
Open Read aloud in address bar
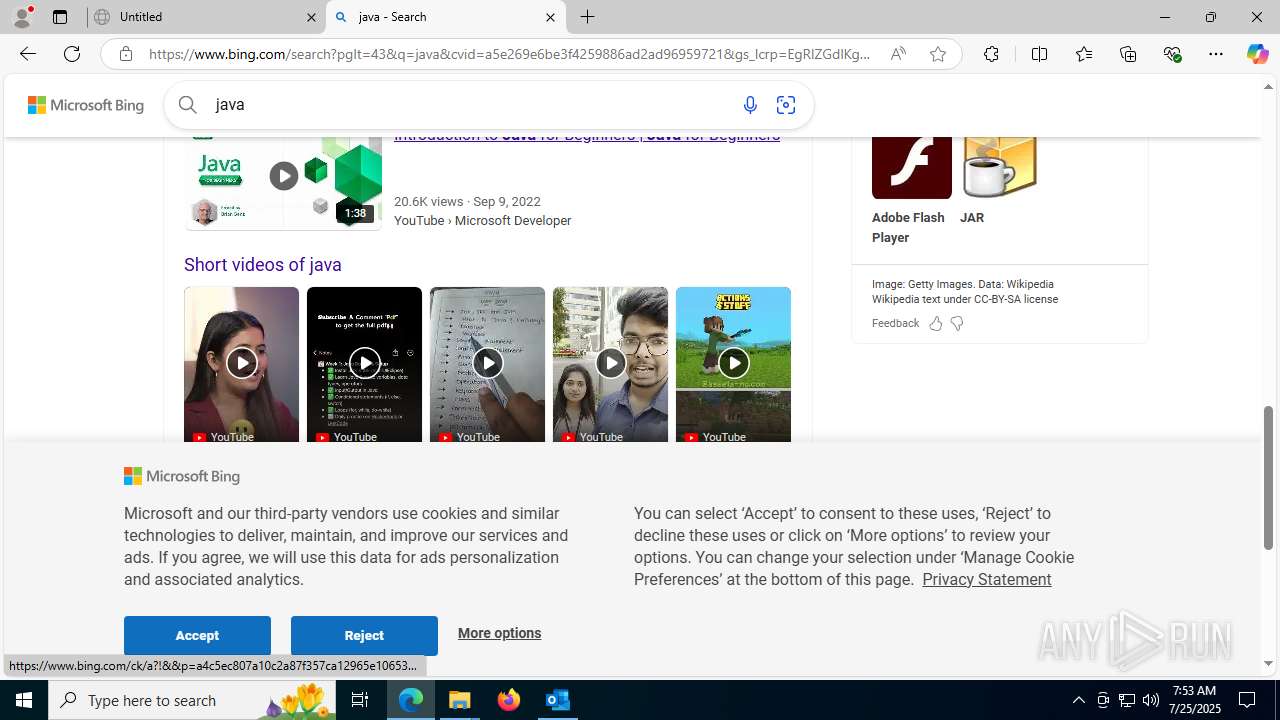click(898, 54)
